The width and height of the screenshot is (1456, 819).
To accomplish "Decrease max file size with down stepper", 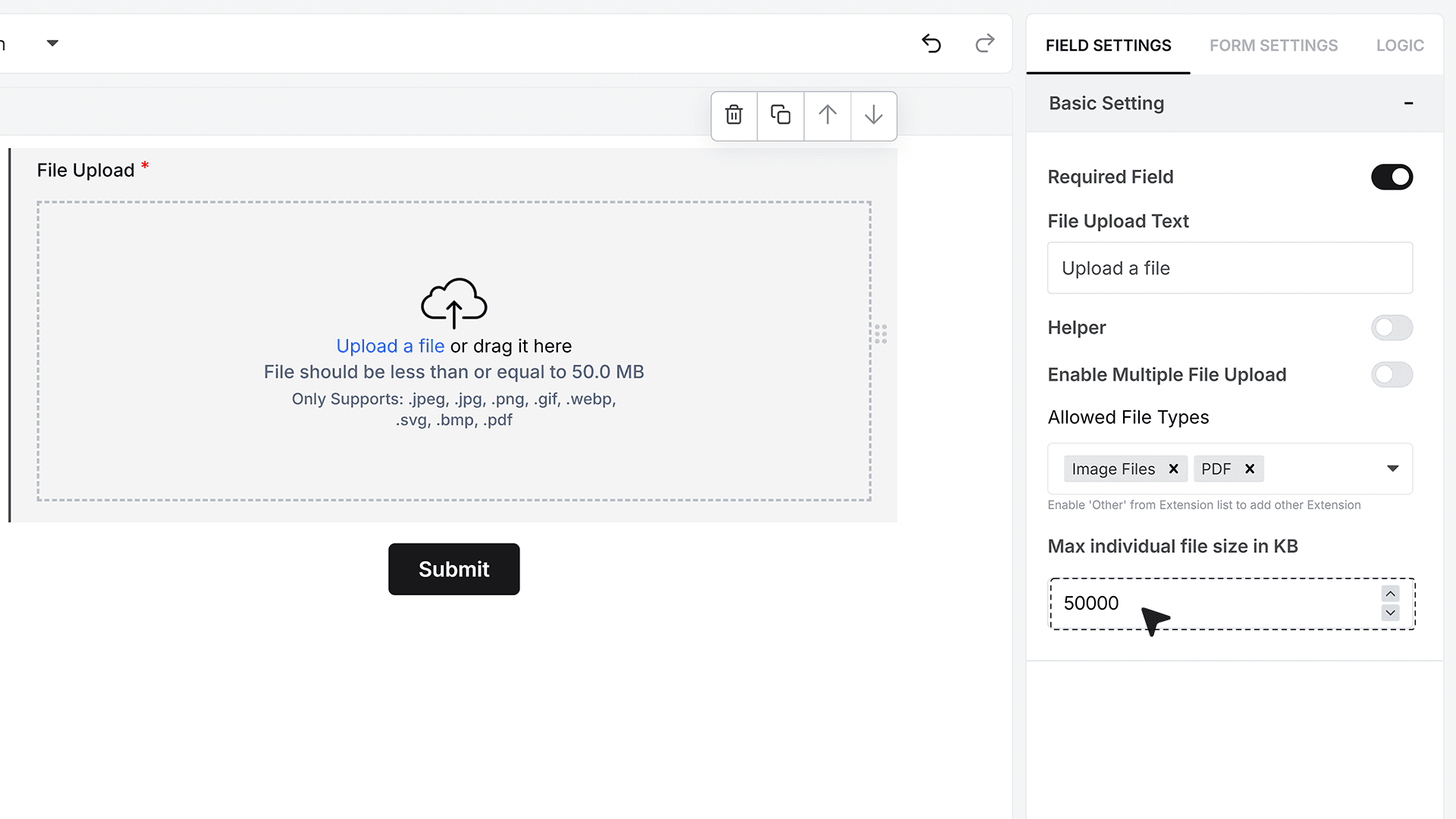I will click(1390, 613).
